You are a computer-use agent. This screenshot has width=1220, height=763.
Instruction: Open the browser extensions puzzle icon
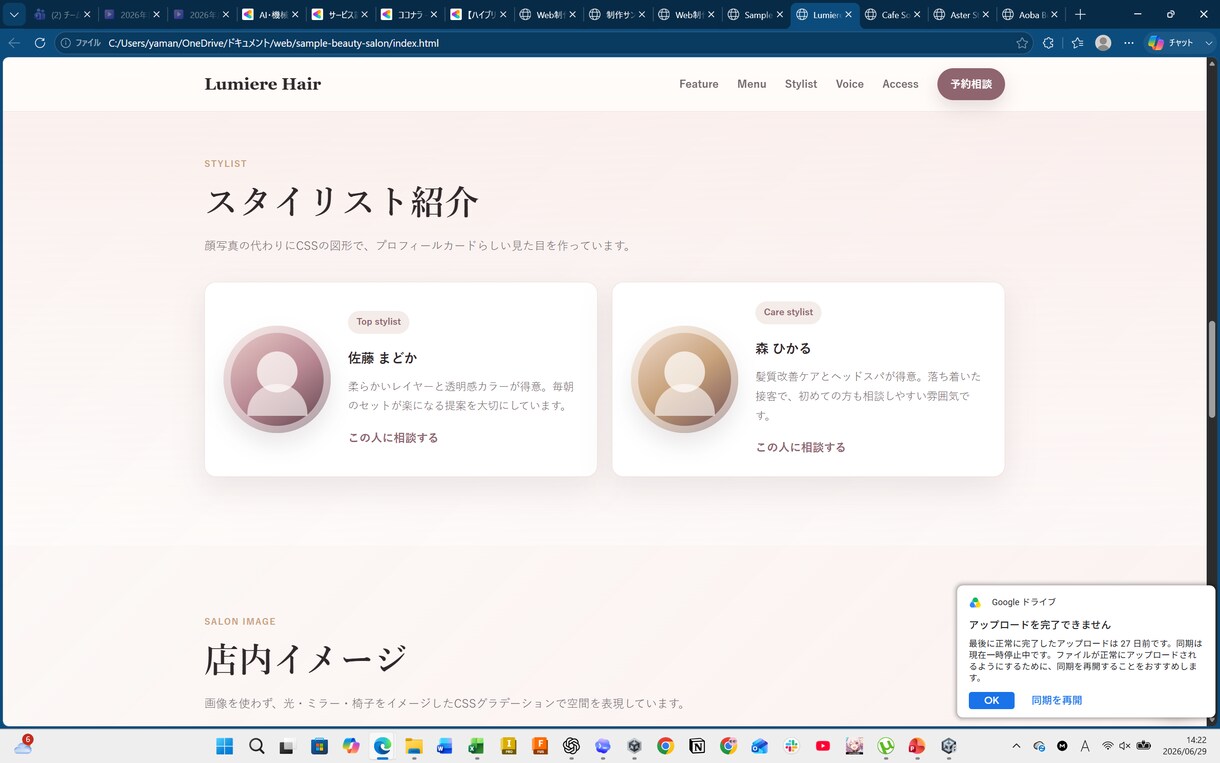tap(1048, 43)
